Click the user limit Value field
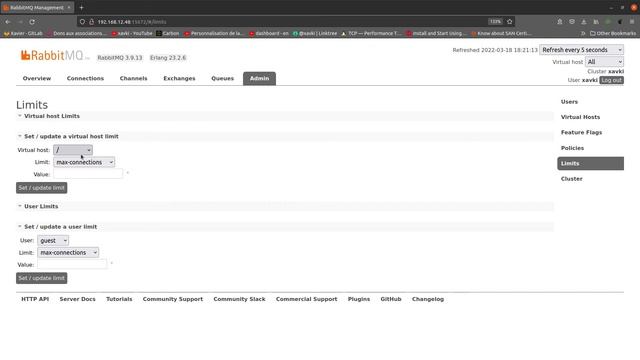Screen dimensions: 640x360 (x=72, y=264)
